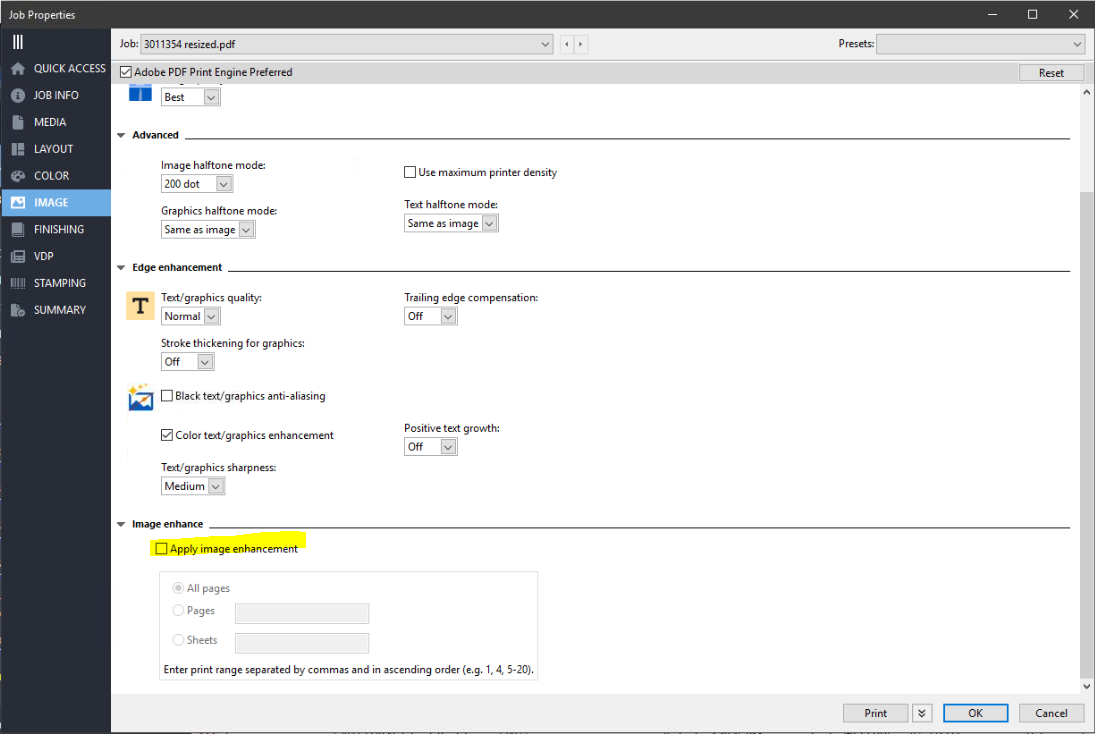Switch to the Color tab
The width and height of the screenshot is (1095, 734).
(x=56, y=176)
